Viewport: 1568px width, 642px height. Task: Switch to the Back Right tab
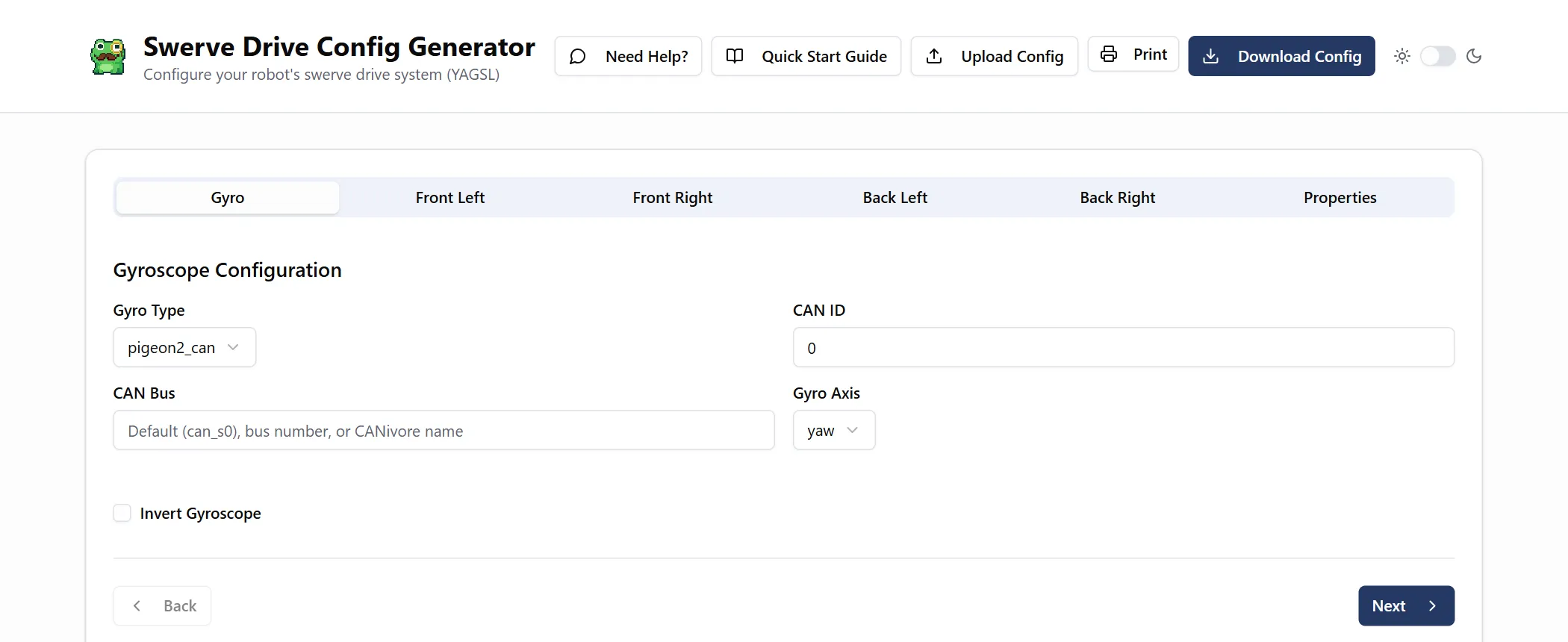click(1118, 198)
